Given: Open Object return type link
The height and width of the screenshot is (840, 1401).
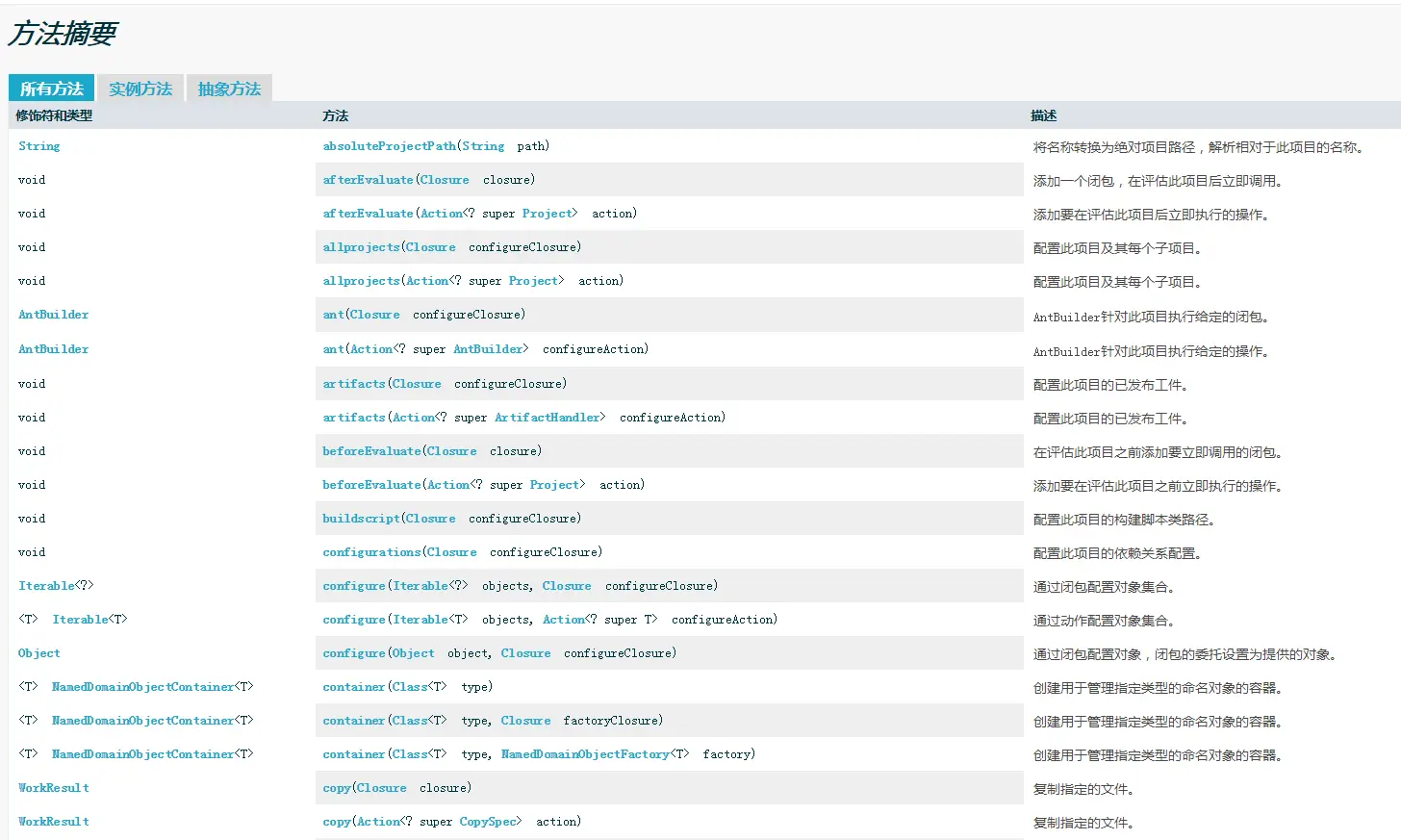Looking at the screenshot, I should coord(39,653).
